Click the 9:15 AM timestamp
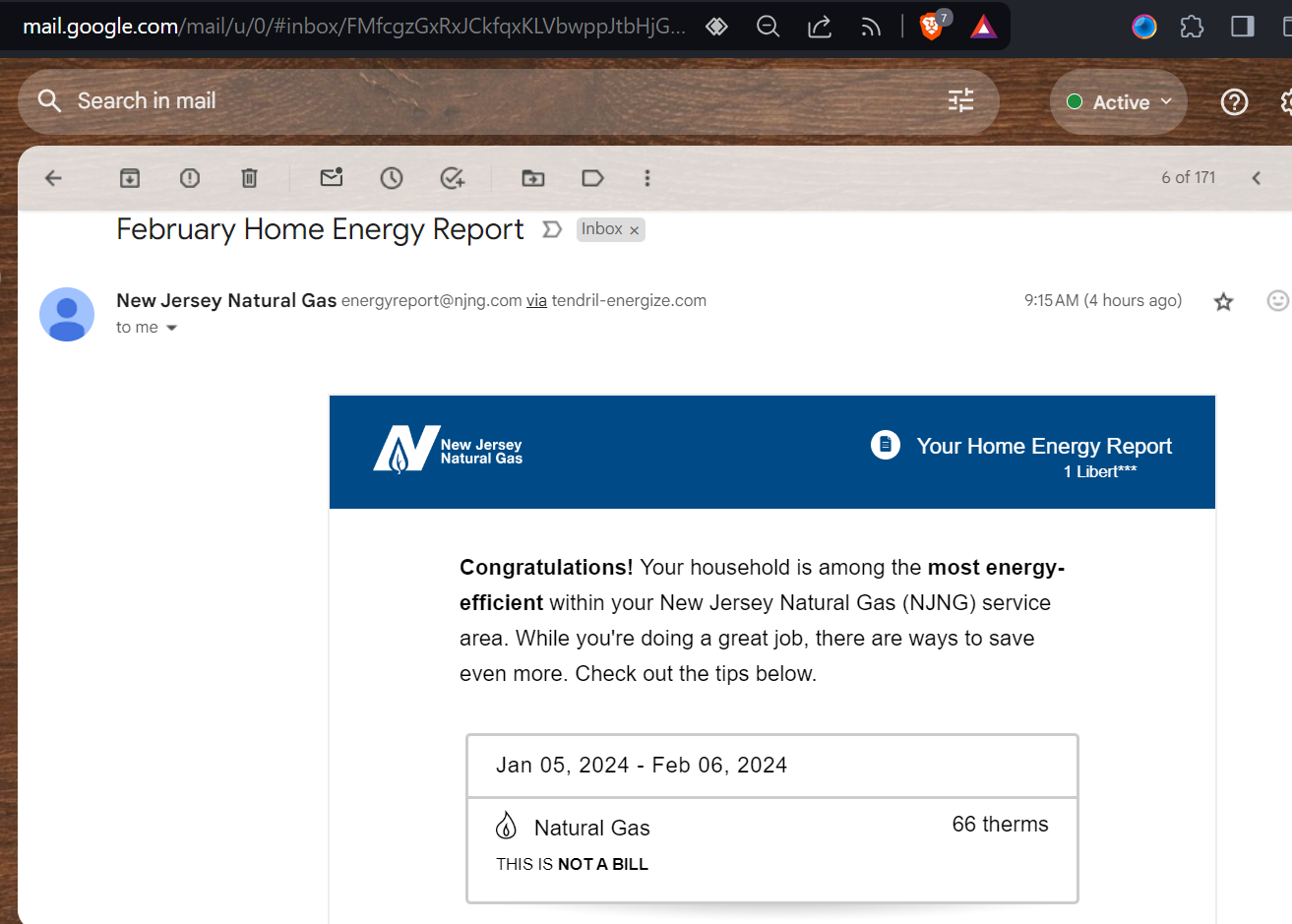Screen dimensions: 1292x924 coord(1103,300)
